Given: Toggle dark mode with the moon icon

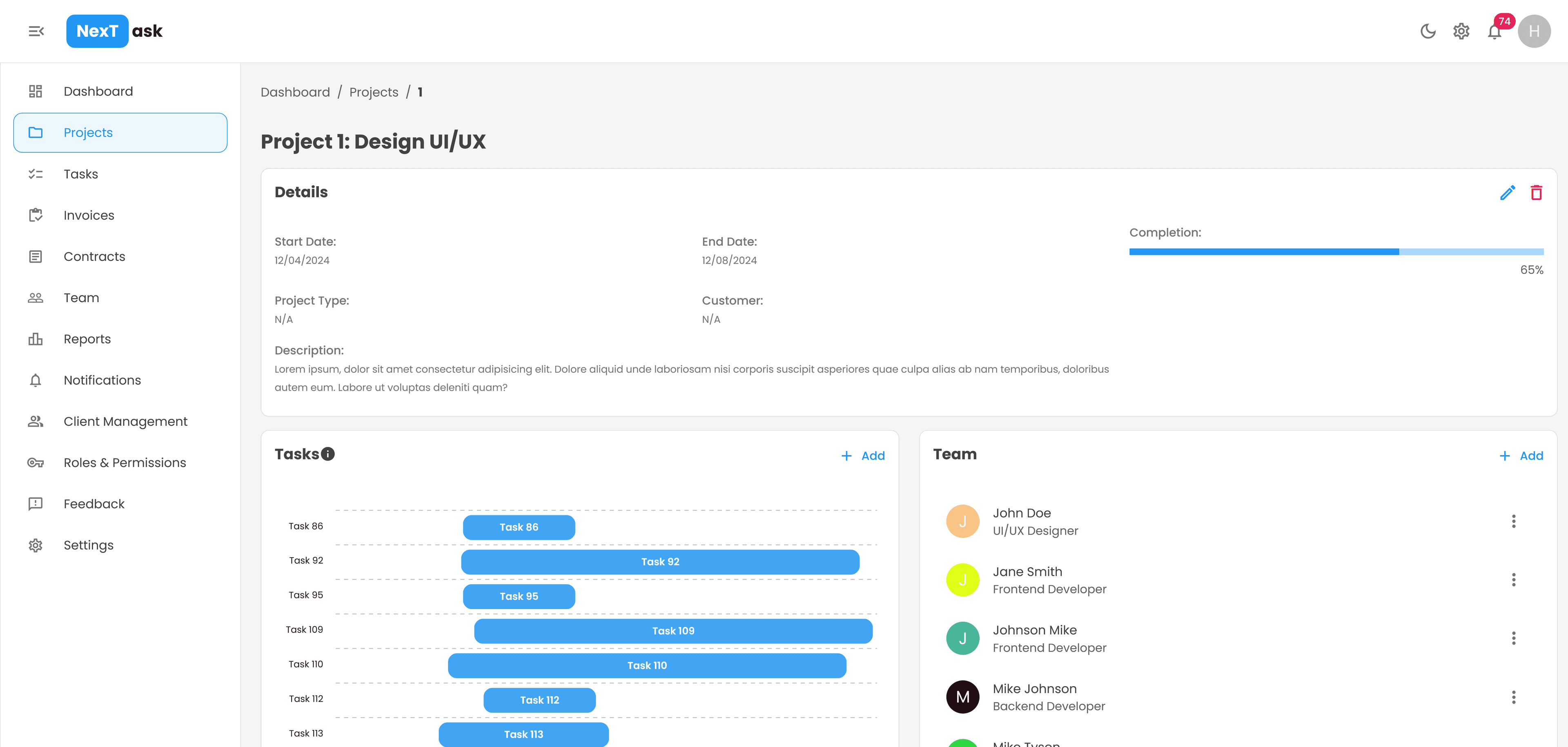Looking at the screenshot, I should tap(1428, 31).
